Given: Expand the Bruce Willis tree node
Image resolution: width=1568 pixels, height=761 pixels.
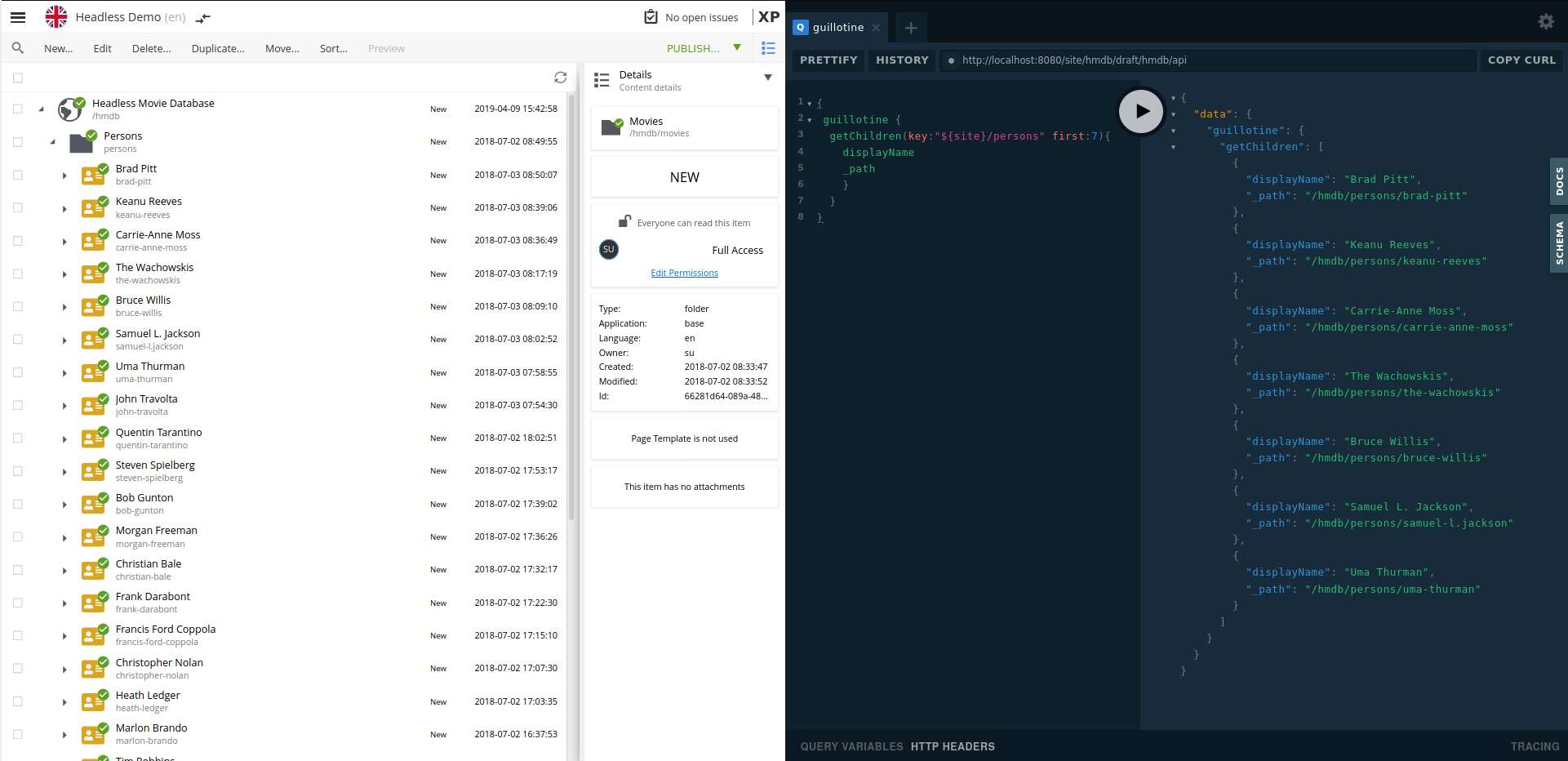Looking at the screenshot, I should tap(64, 307).
